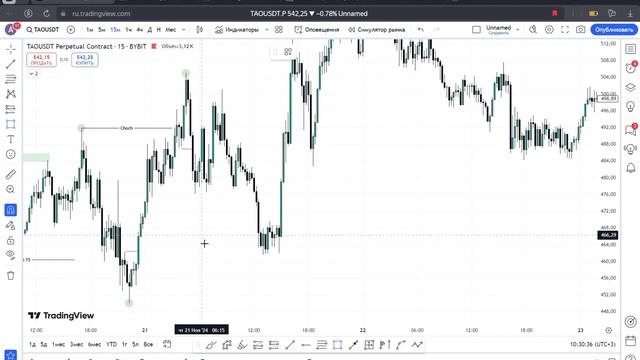
Task: Remove drawings with trash icon
Action: 11,276
